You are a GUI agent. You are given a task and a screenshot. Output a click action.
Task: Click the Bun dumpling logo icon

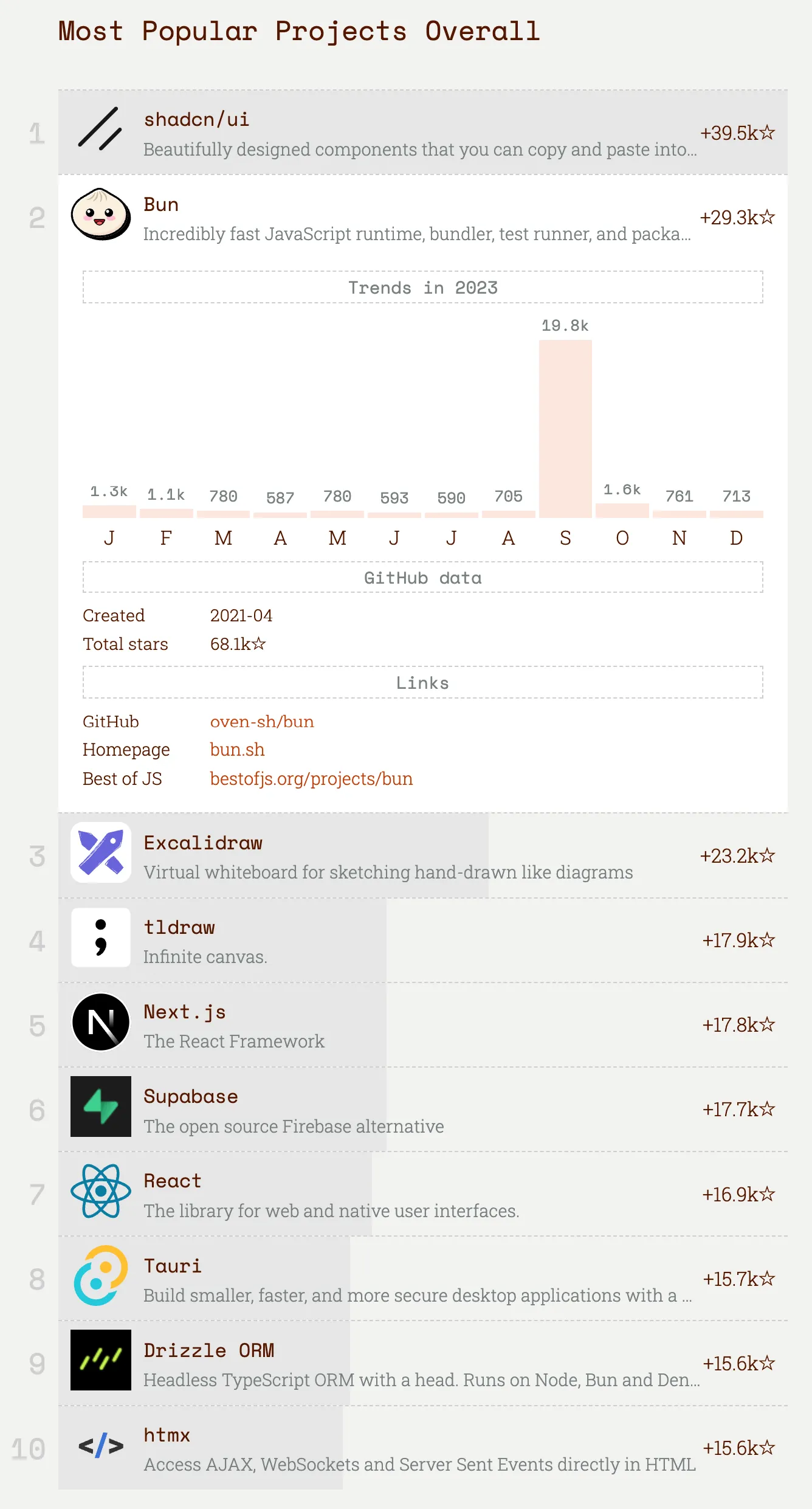pyautogui.click(x=100, y=214)
